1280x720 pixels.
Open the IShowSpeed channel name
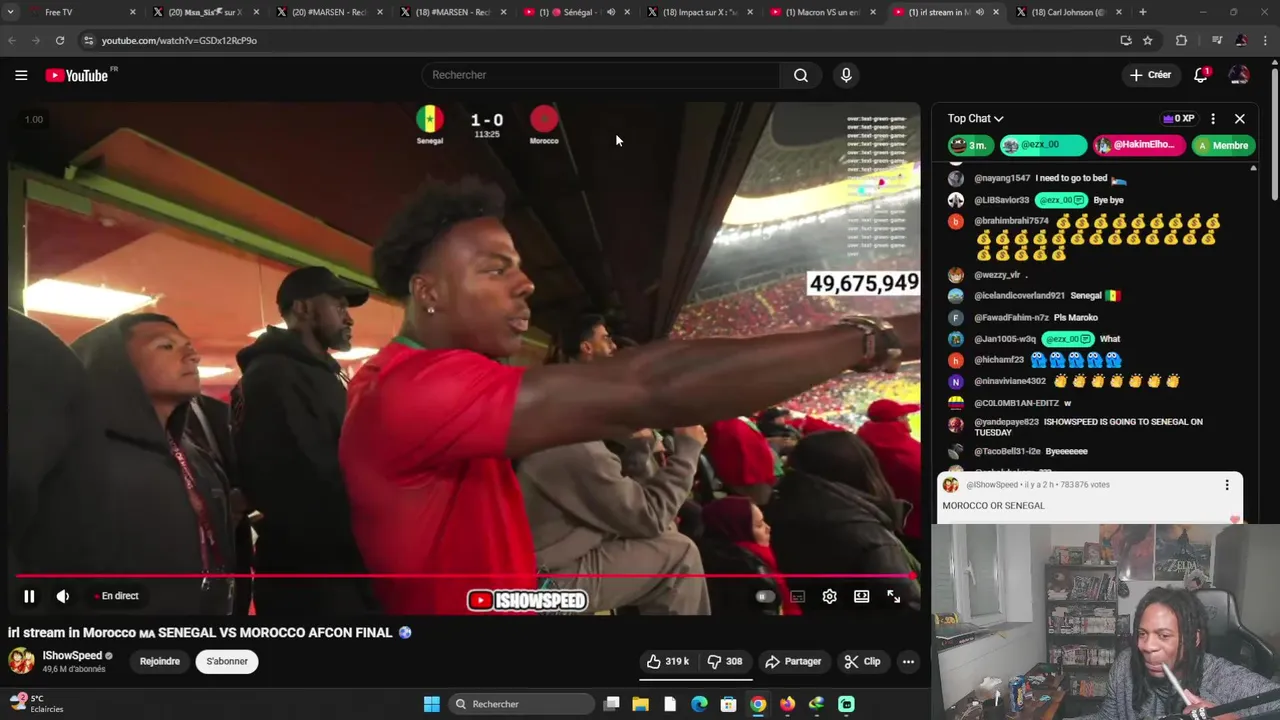click(x=72, y=655)
